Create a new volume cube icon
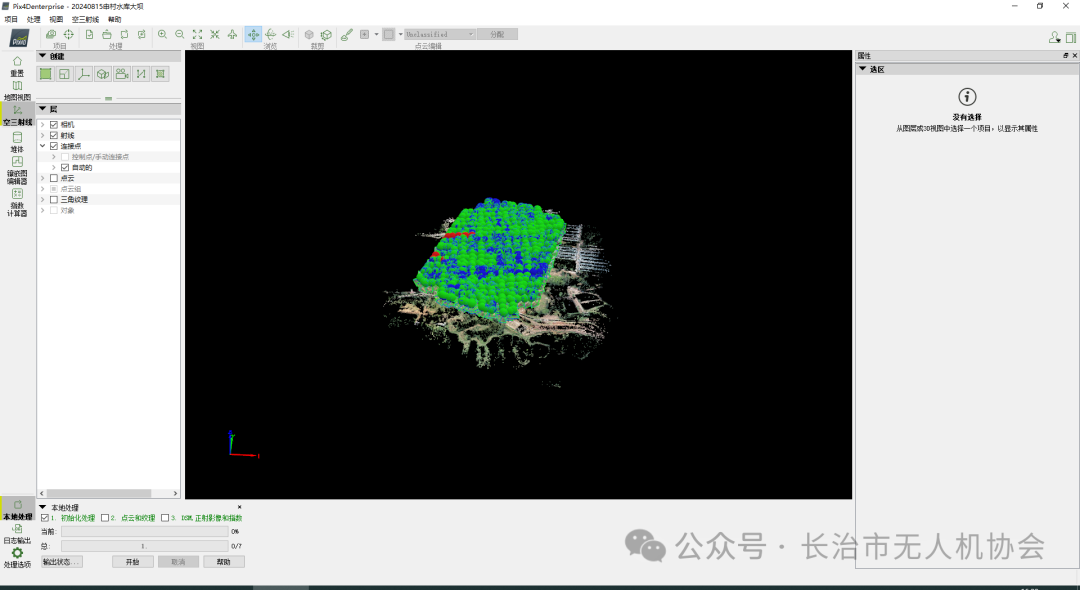 [103, 74]
